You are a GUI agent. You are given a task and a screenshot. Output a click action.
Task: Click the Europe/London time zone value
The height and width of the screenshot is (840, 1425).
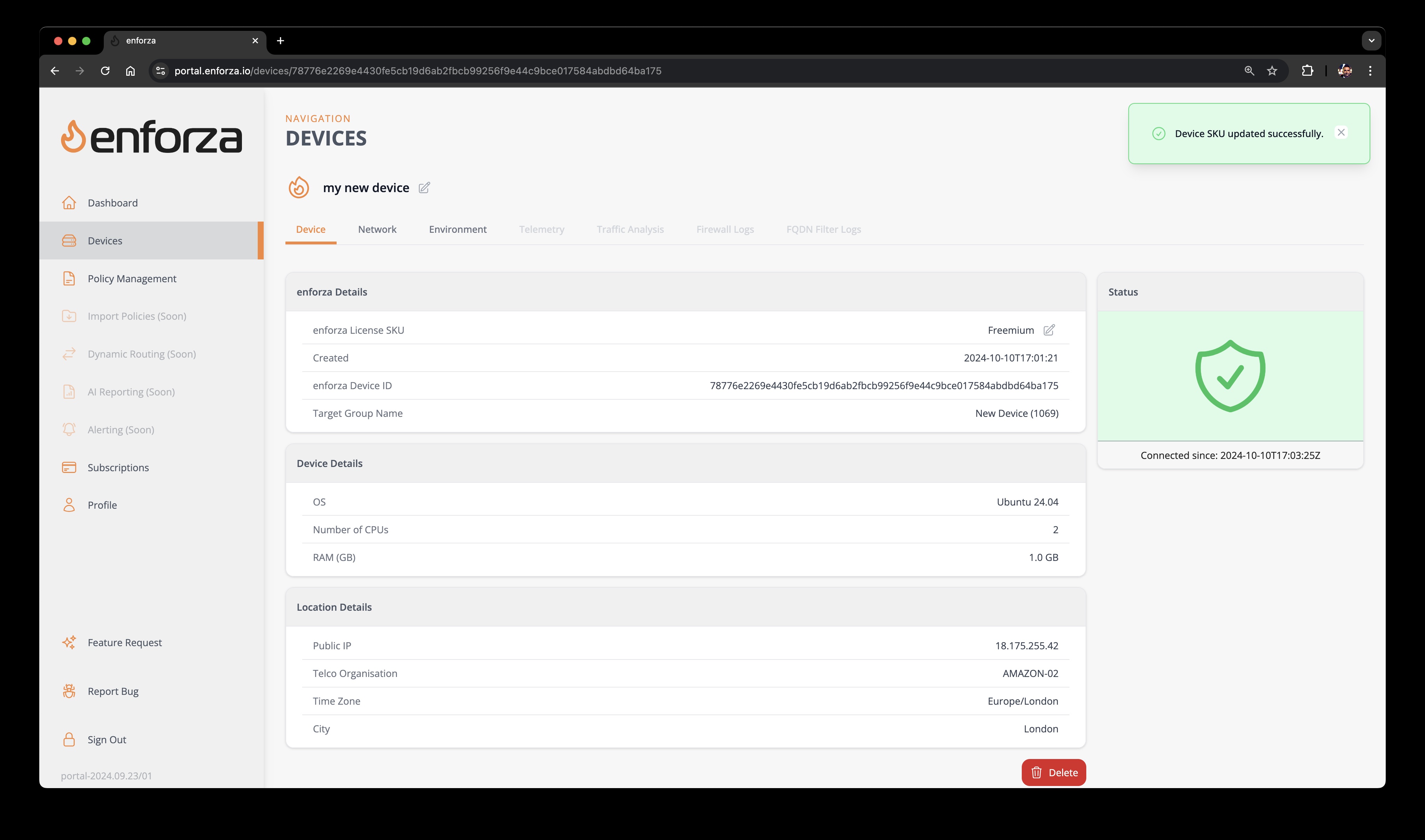(x=1023, y=701)
